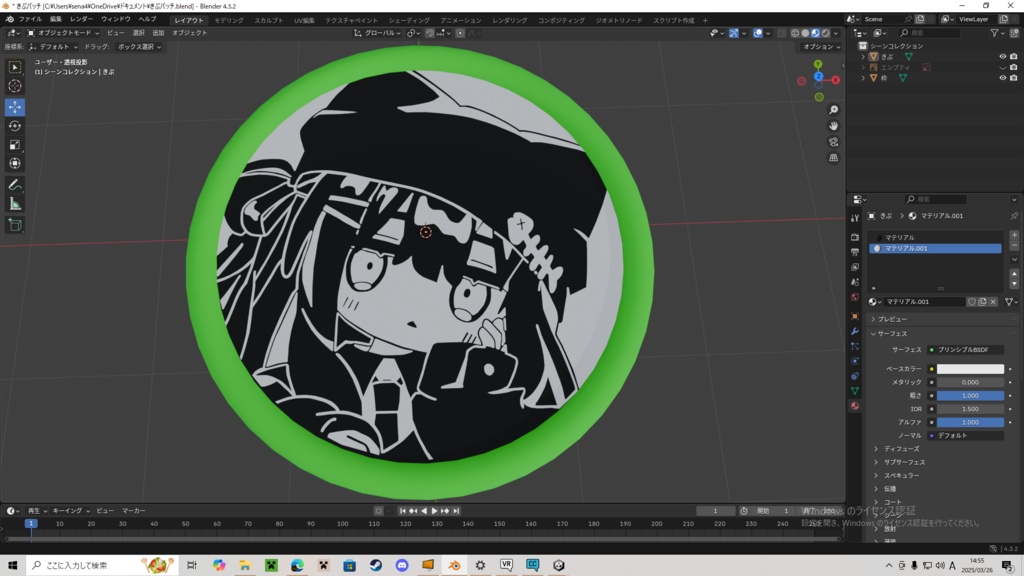Enable rendered viewport shading
Screen dimensions: 1024x576
click(825, 33)
